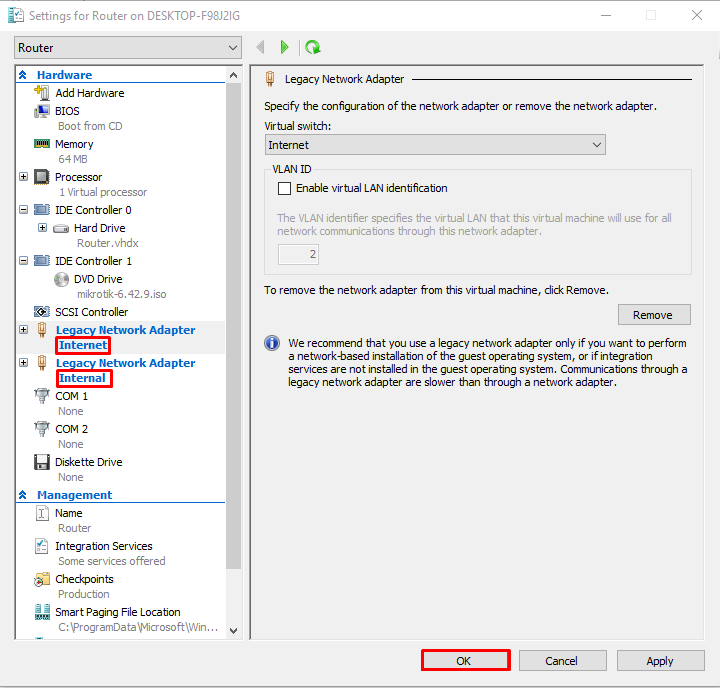The height and width of the screenshot is (688, 720).
Task: Click the Diskette Drive floppy icon
Action: point(42,462)
